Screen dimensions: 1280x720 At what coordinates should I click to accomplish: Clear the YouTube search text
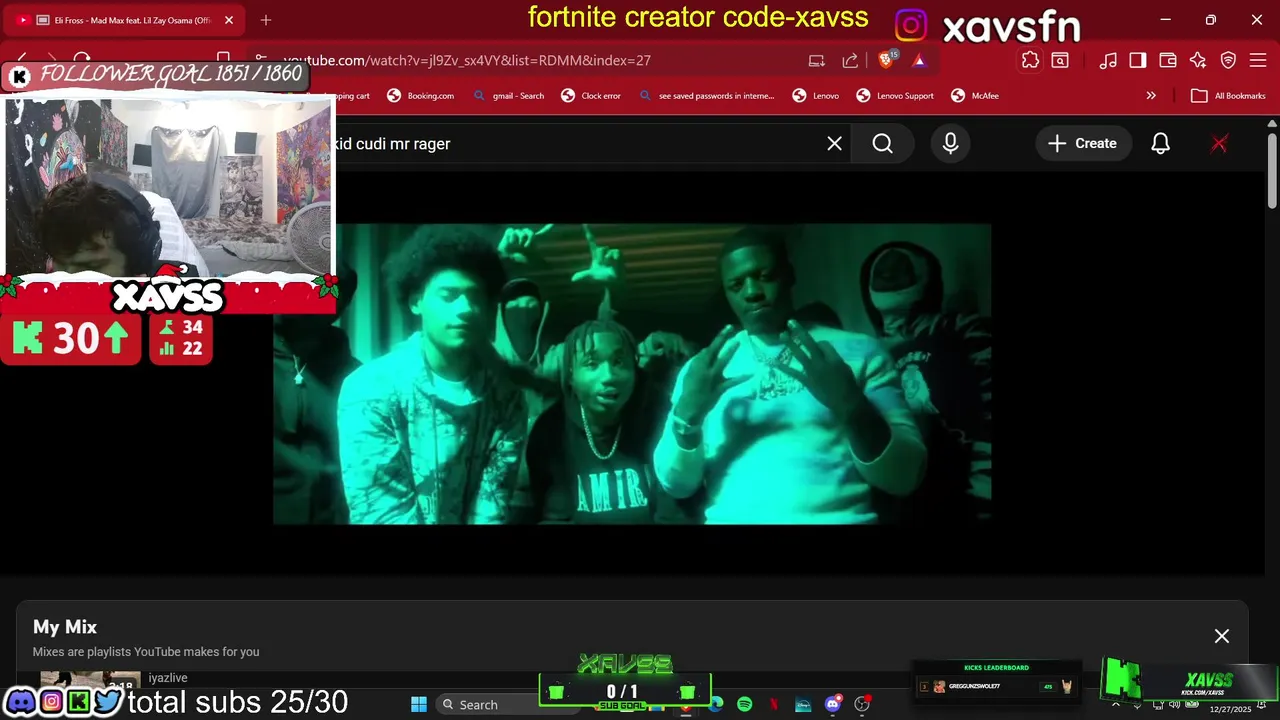tap(835, 144)
